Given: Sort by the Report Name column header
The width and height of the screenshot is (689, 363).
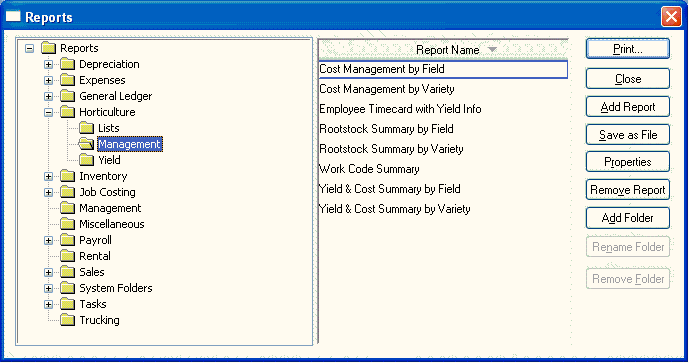Looking at the screenshot, I should tap(443, 50).
